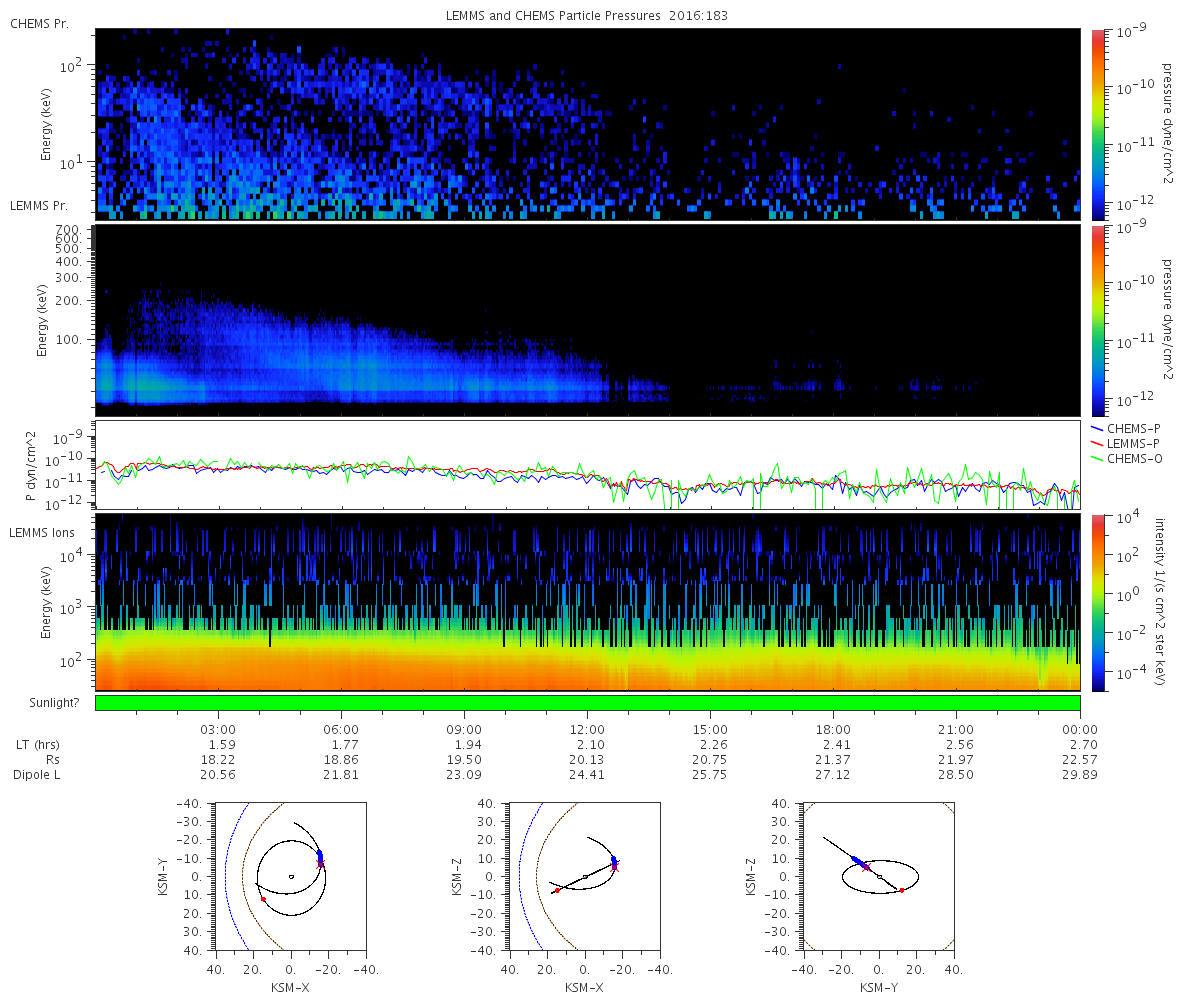Select the 'LEMMS Pr.' panel label

[39, 205]
